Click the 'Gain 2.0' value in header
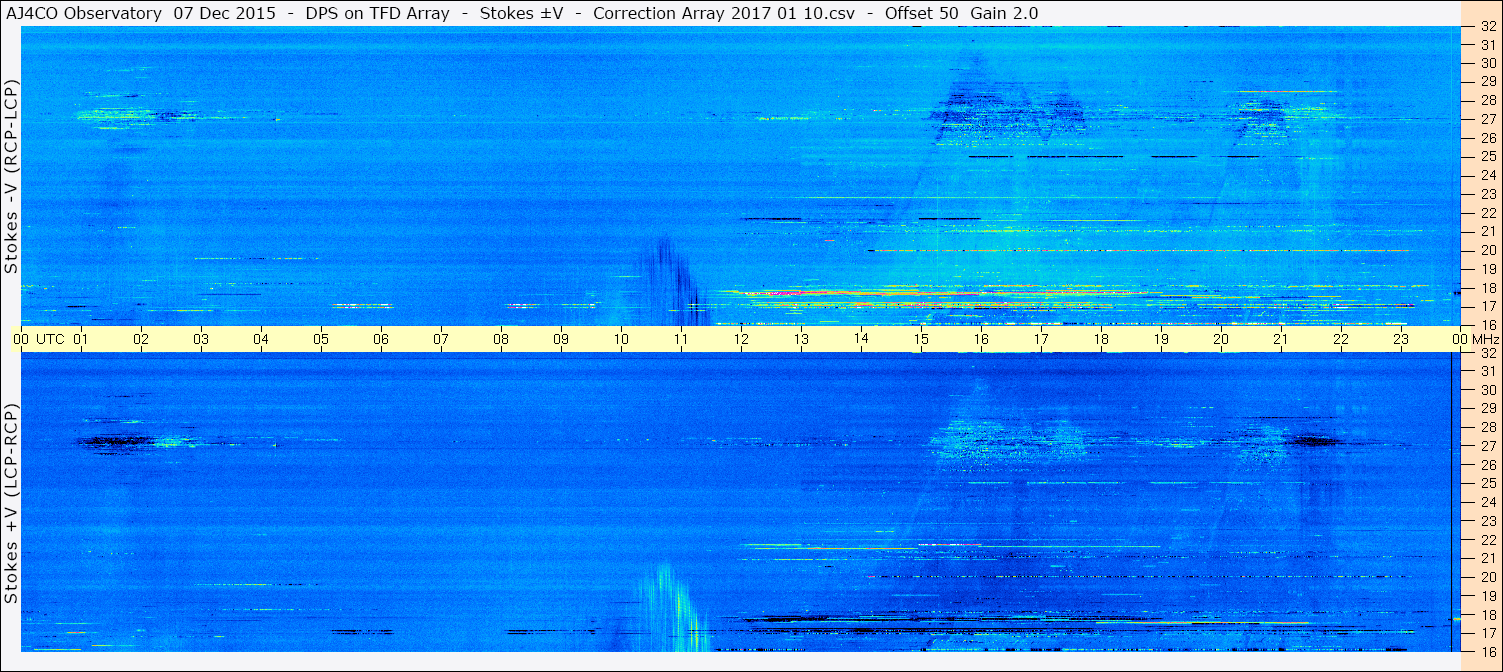1503x672 pixels. pos(1004,13)
